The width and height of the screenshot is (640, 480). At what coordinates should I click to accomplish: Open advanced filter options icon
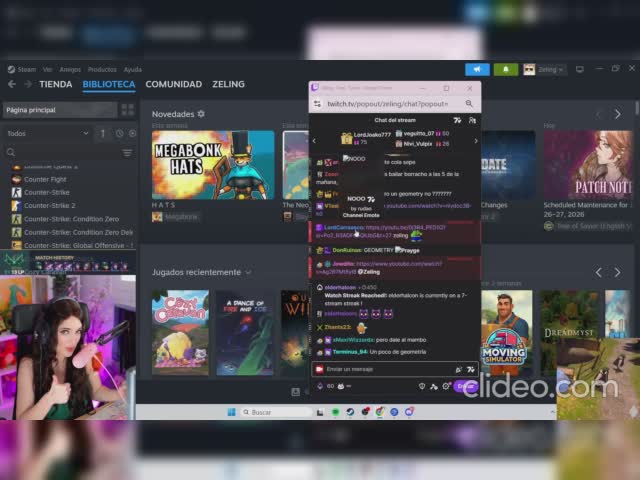[127, 153]
